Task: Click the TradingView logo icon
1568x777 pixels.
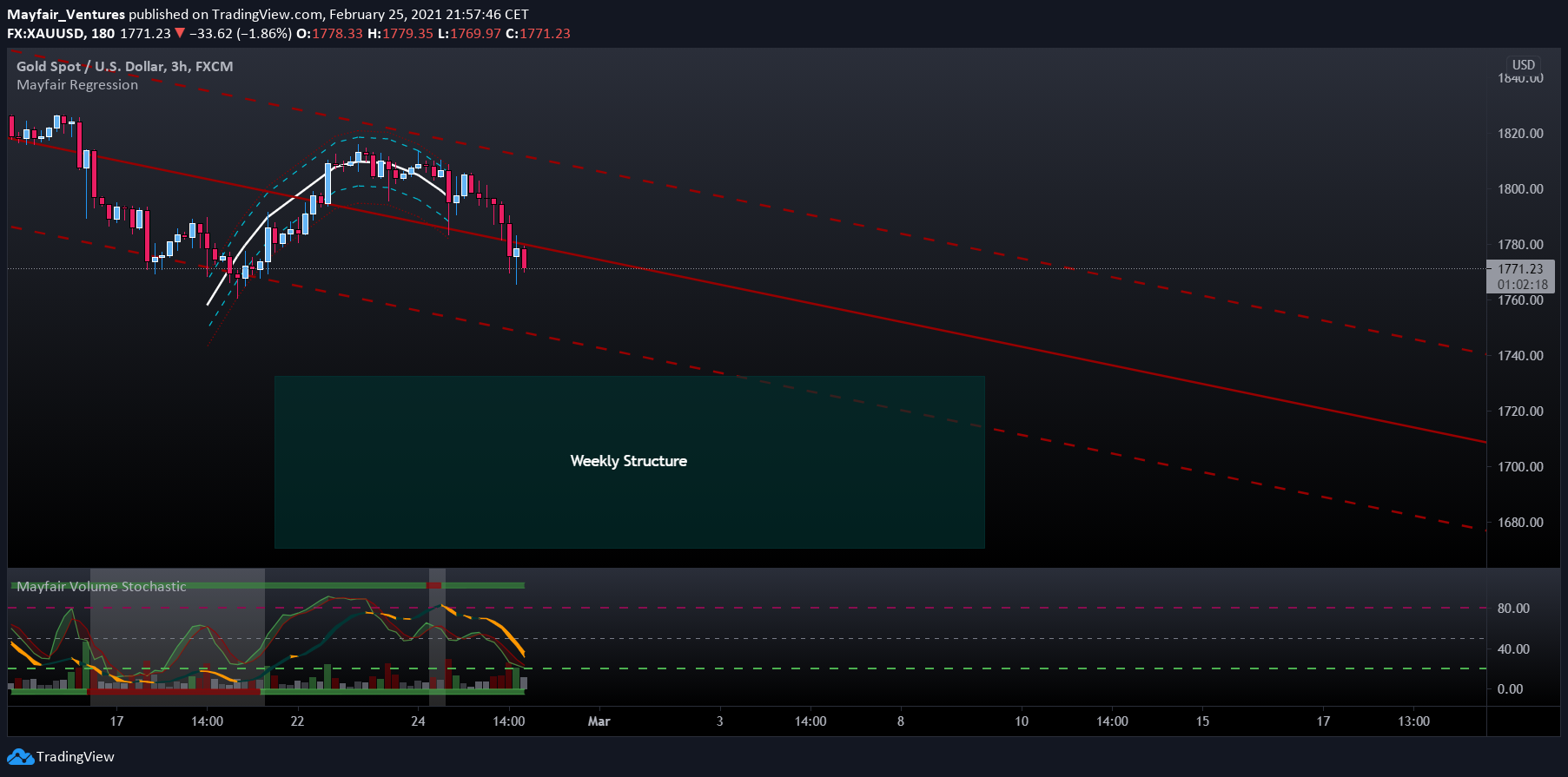Action: pos(21,757)
